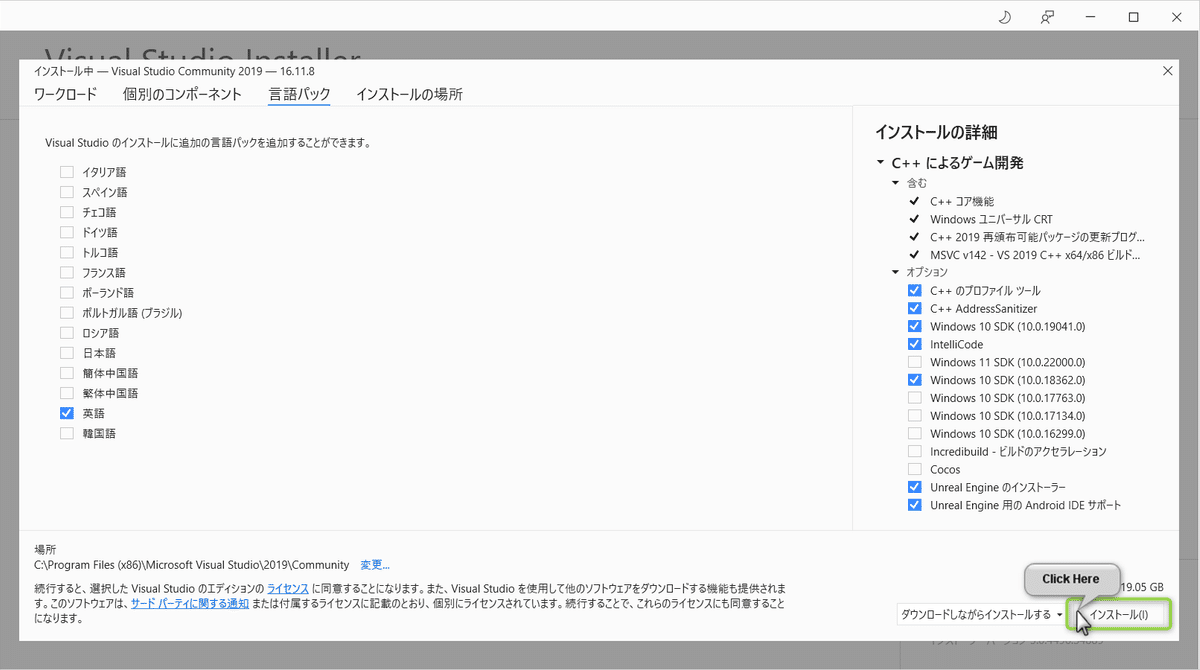Collapse the オプション group

[x=896, y=272]
